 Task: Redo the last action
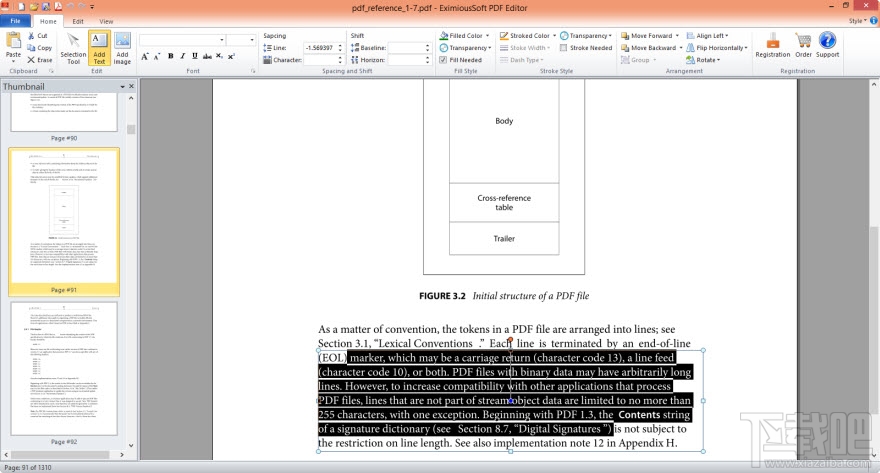[x=82, y=7]
